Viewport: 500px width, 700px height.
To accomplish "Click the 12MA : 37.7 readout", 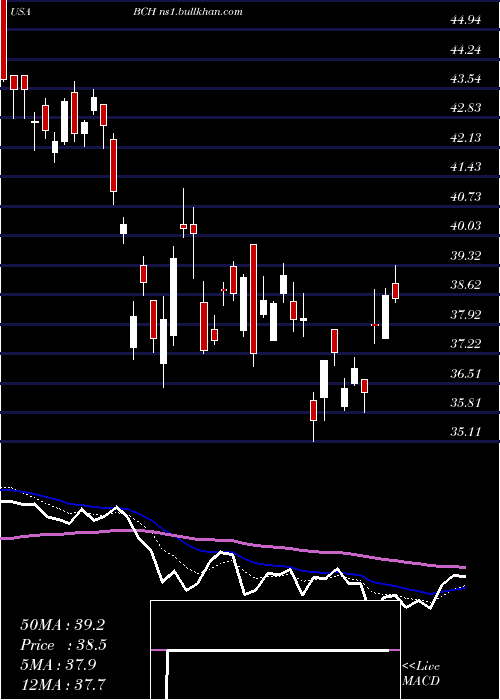I will pos(65,685).
